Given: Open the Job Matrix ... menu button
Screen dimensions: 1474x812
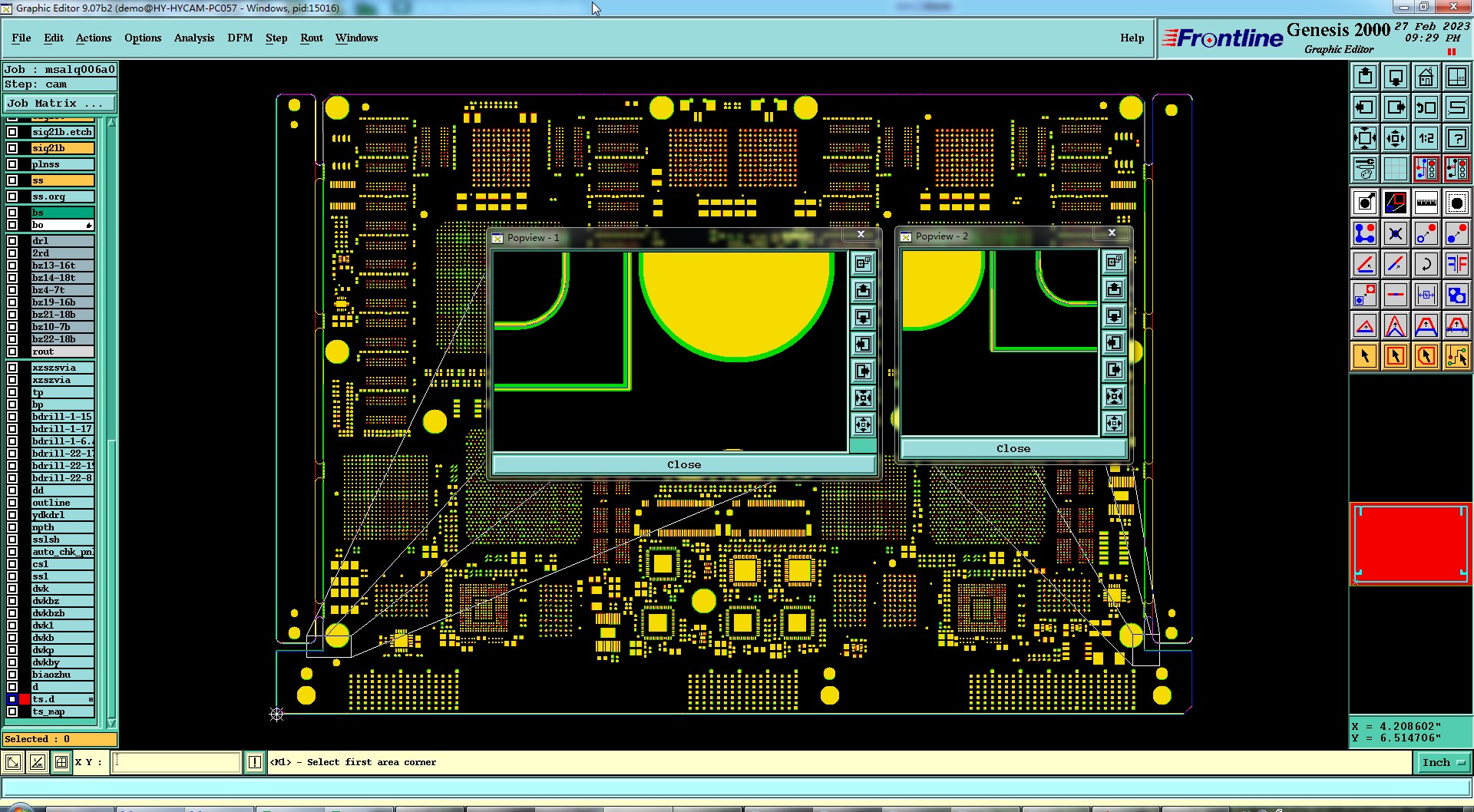Looking at the screenshot, I should [60, 103].
